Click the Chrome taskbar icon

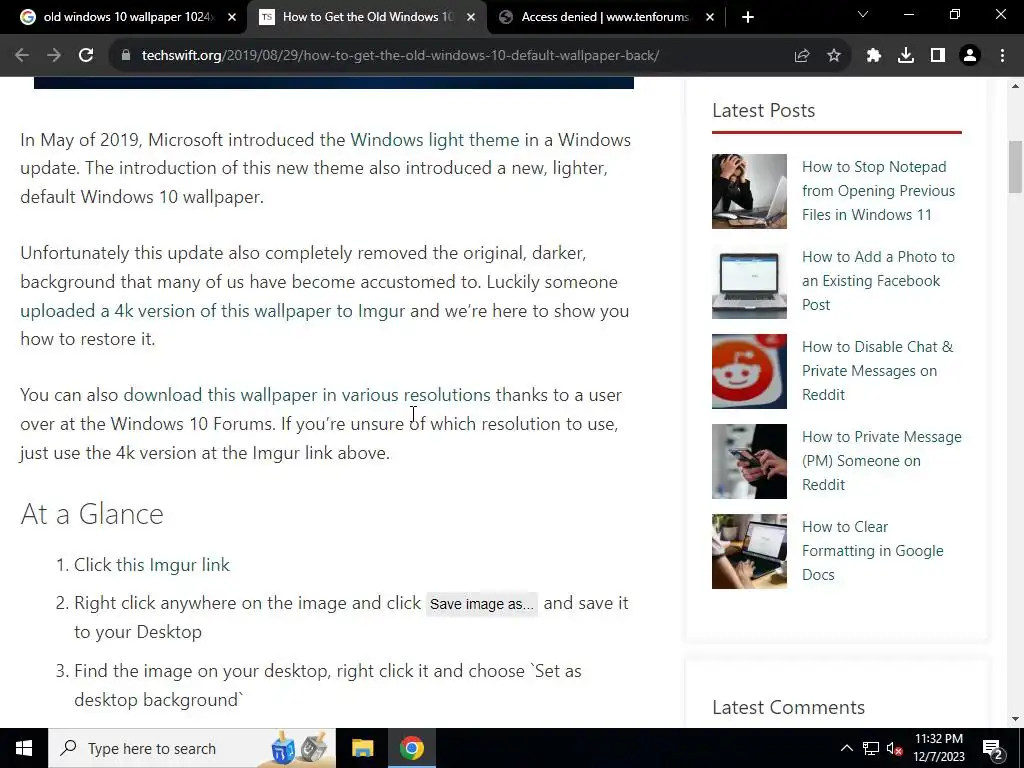pos(412,748)
